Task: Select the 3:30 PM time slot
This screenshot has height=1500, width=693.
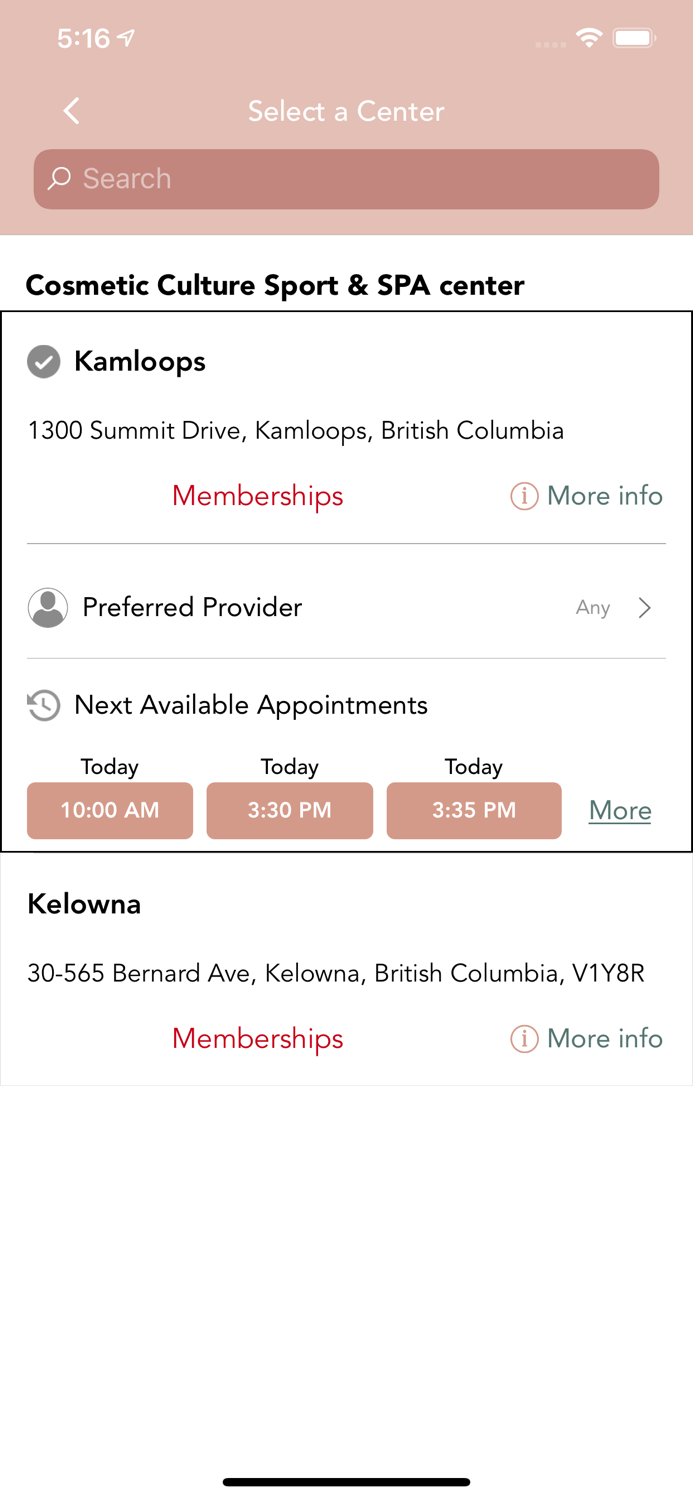Action: coord(289,811)
